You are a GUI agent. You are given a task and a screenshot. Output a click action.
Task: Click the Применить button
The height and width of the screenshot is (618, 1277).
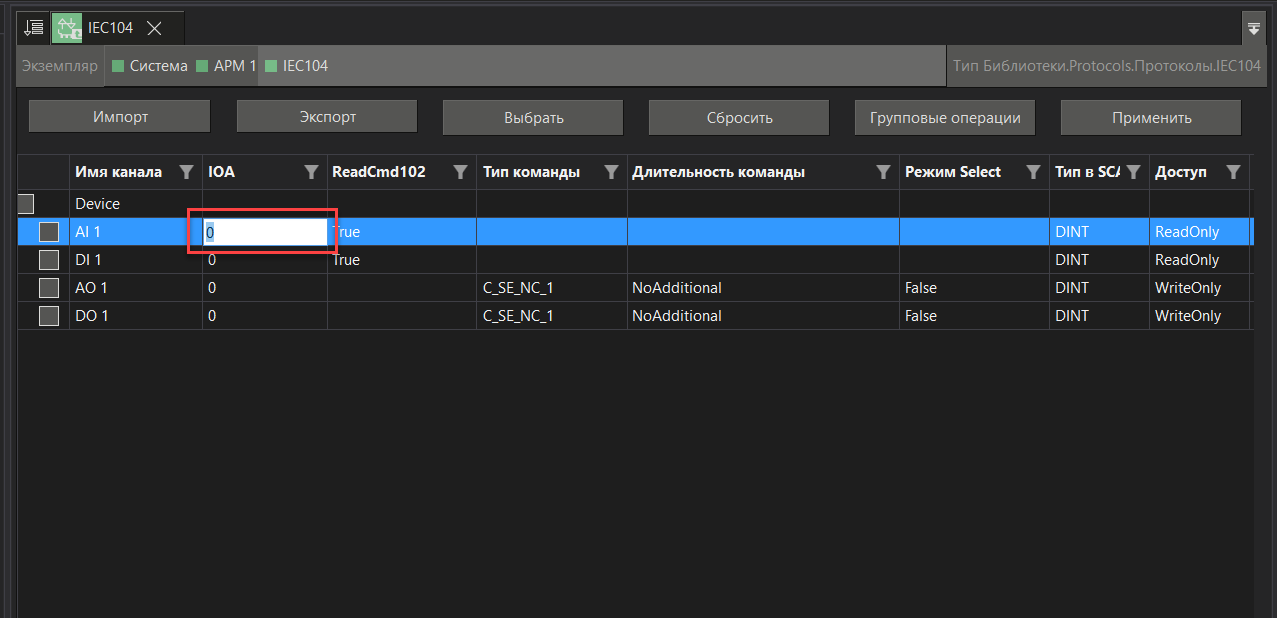tap(1151, 117)
